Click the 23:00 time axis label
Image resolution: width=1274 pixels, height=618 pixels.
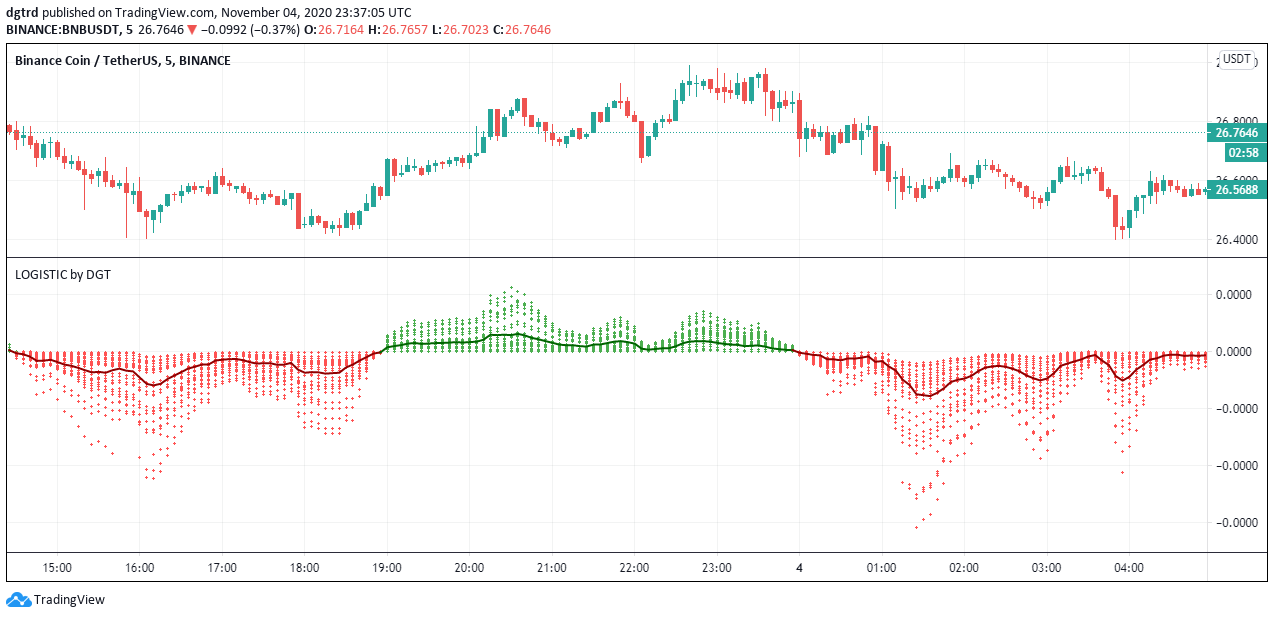(717, 568)
